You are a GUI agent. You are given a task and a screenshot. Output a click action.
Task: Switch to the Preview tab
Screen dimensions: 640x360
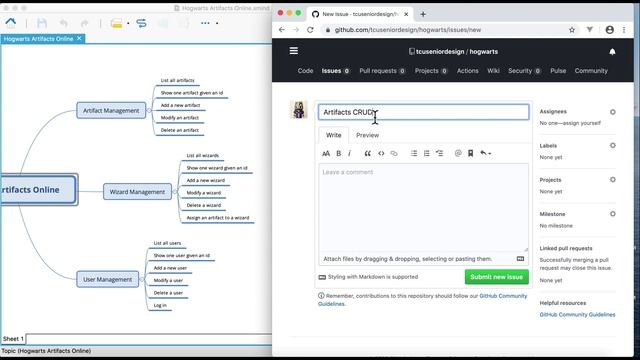click(x=367, y=135)
